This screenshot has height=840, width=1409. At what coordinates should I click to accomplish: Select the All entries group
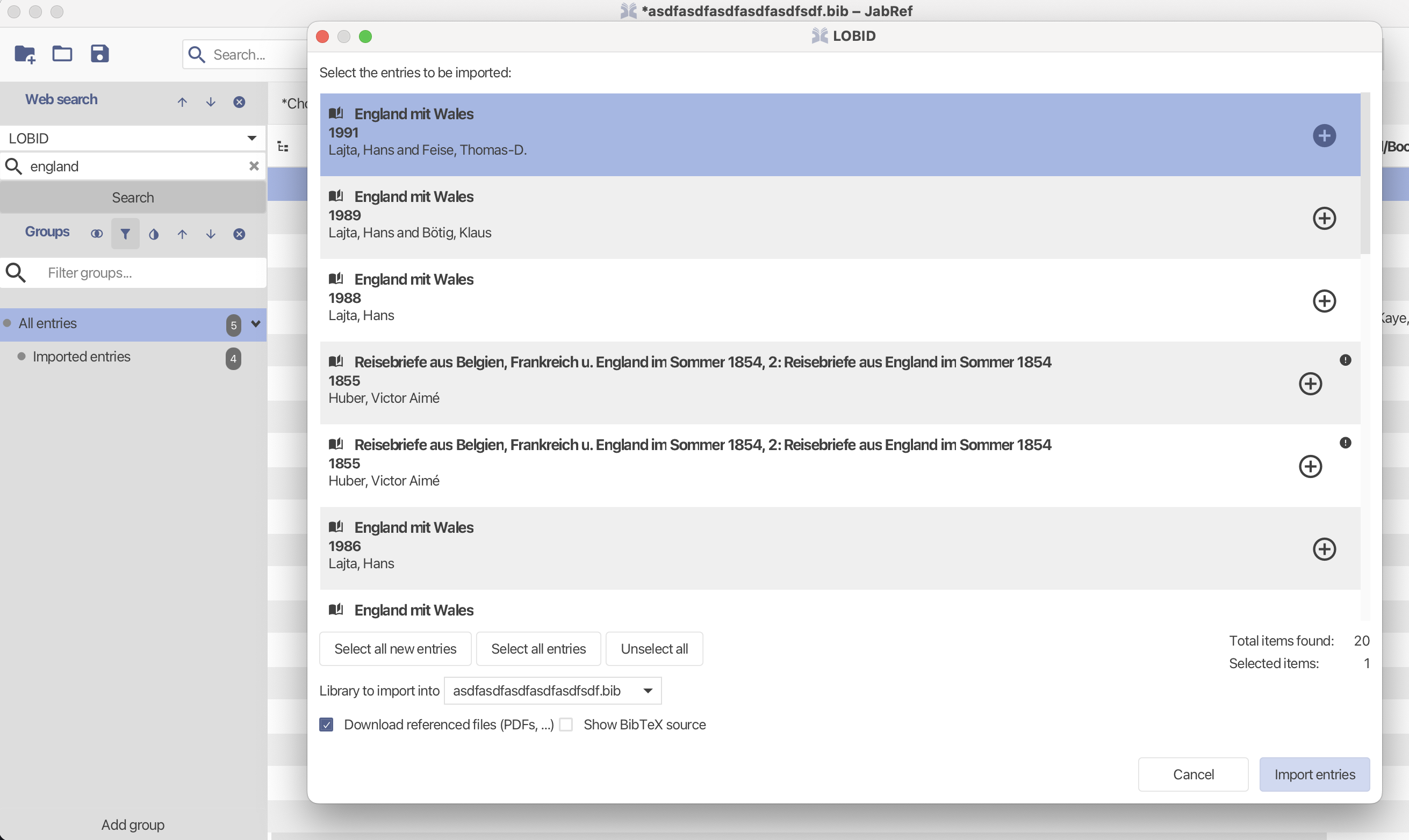tap(134, 324)
